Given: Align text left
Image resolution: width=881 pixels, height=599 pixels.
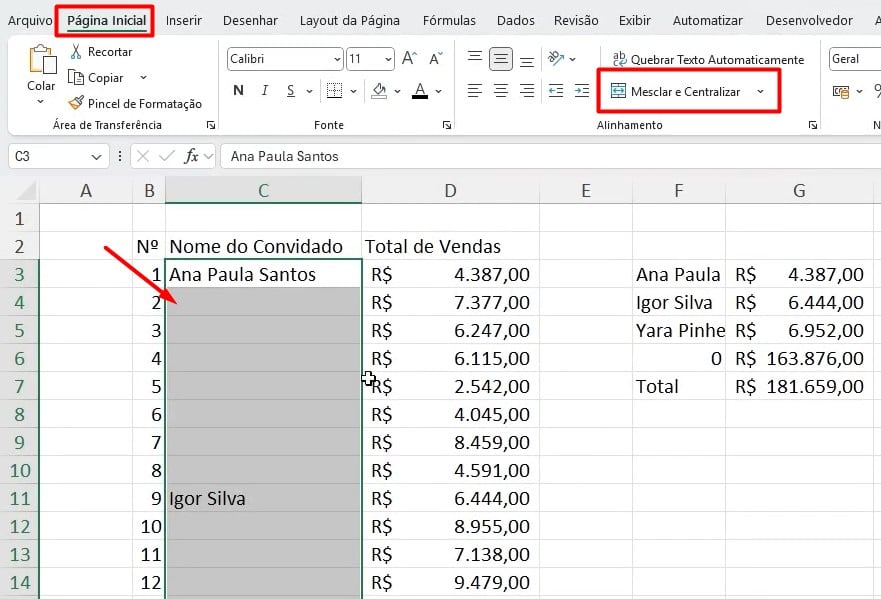Looking at the screenshot, I should point(475,90).
